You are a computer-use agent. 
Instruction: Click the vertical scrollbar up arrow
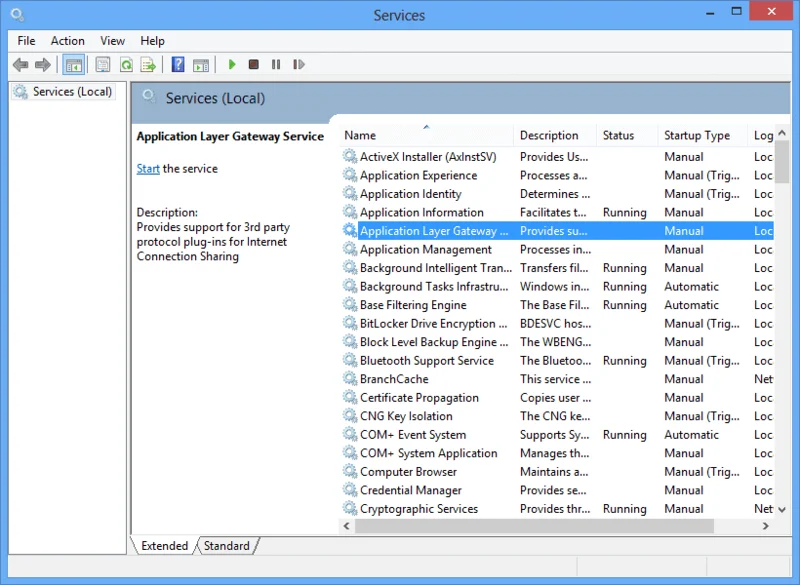coord(782,133)
